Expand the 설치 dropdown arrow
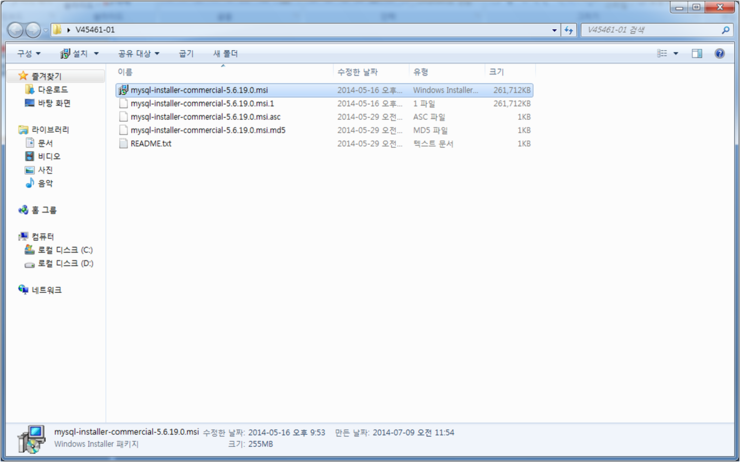740x462 pixels. pyautogui.click(x=96, y=53)
